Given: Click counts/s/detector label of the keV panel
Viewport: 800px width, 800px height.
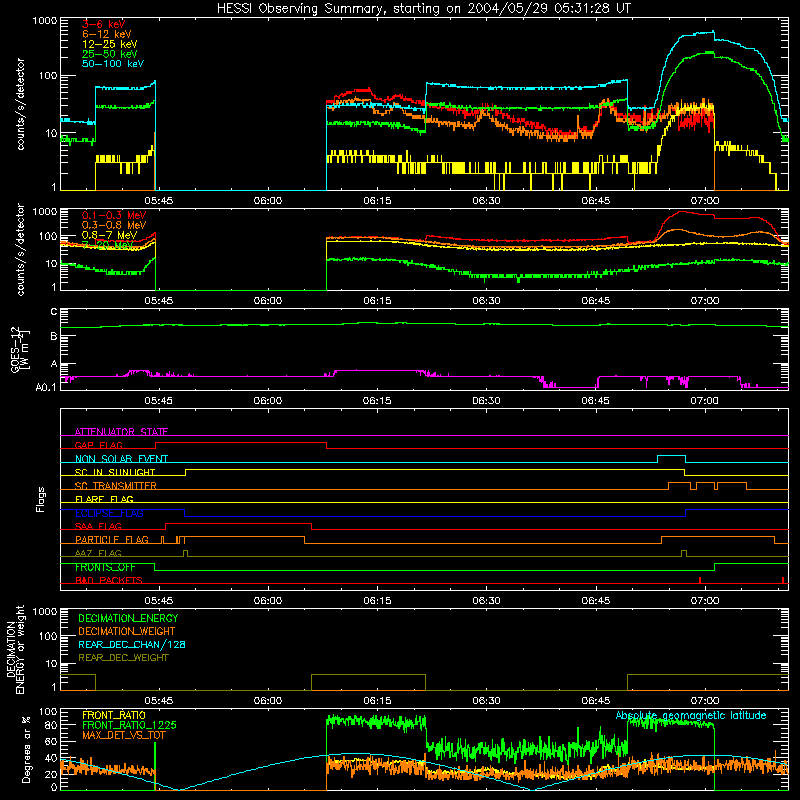Looking at the screenshot, I should click(x=20, y=104).
